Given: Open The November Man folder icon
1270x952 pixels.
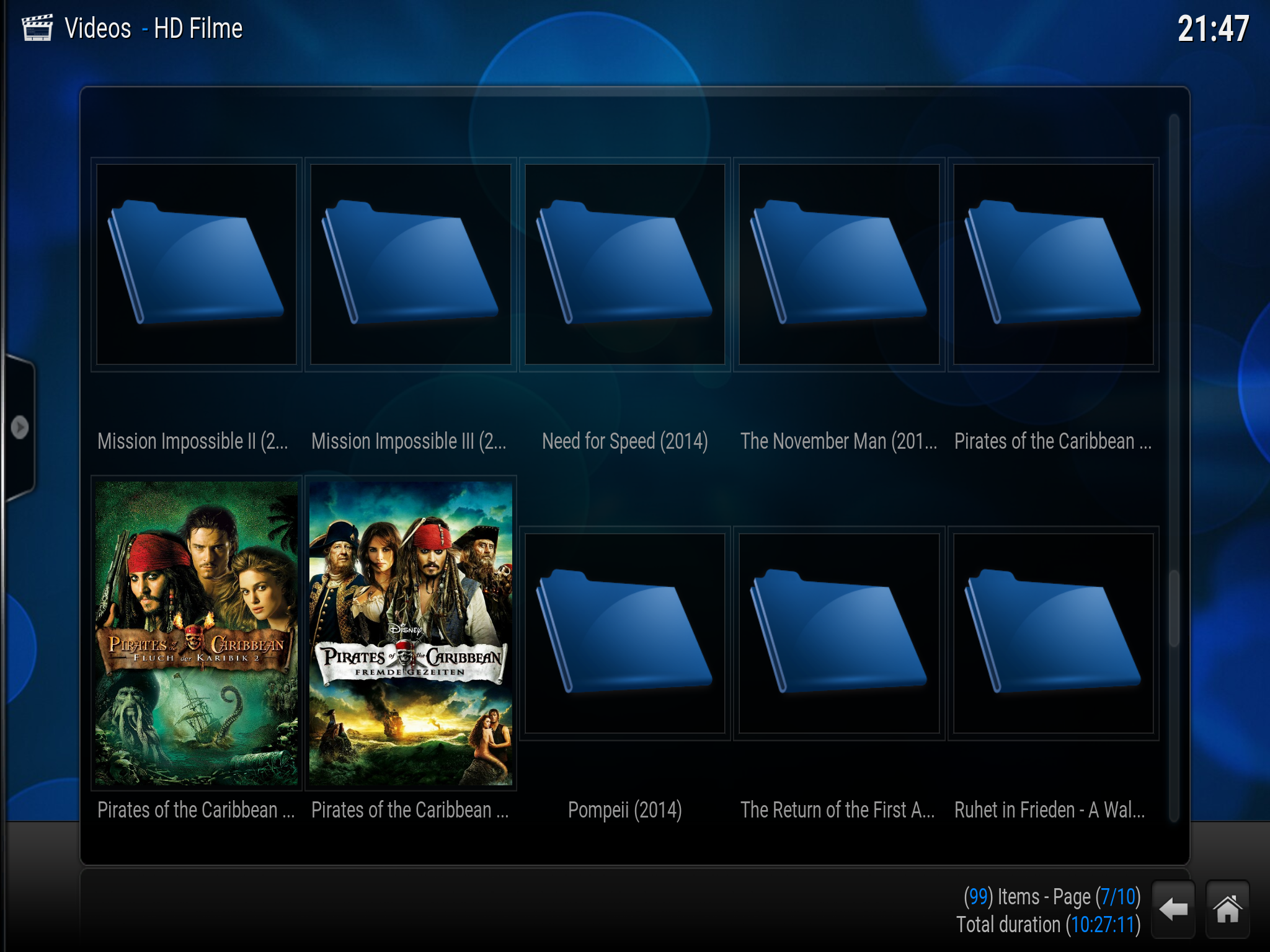Looking at the screenshot, I should click(x=839, y=264).
